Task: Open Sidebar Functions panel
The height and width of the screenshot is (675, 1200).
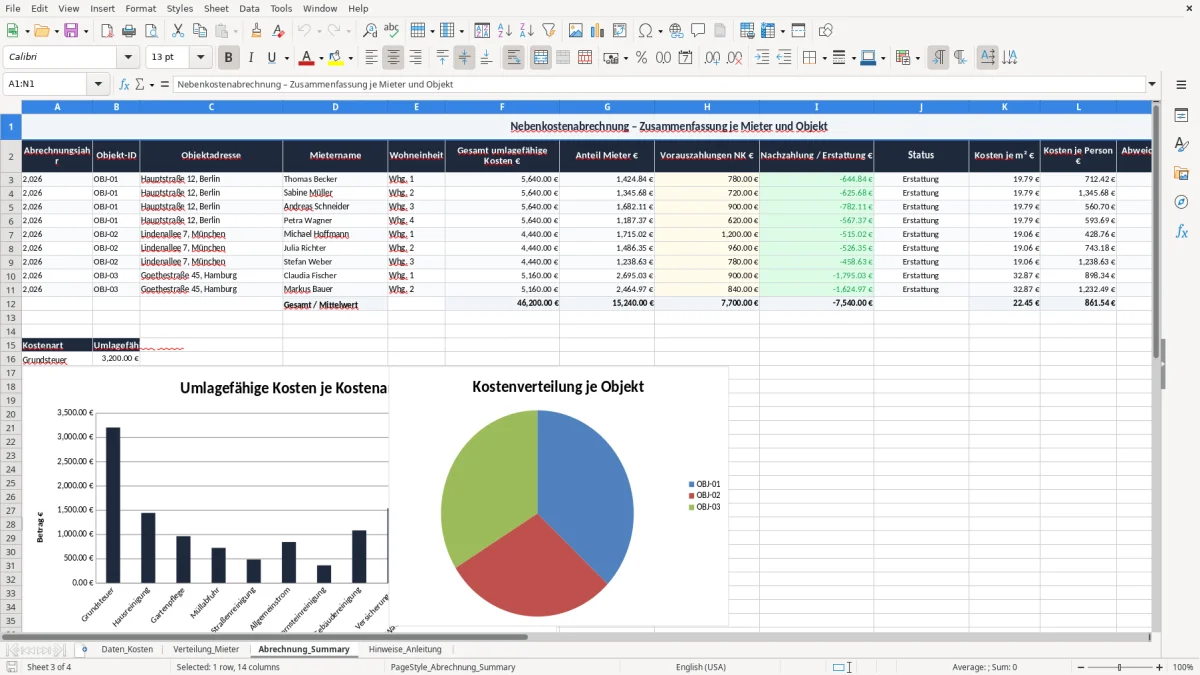Action: point(1181,231)
